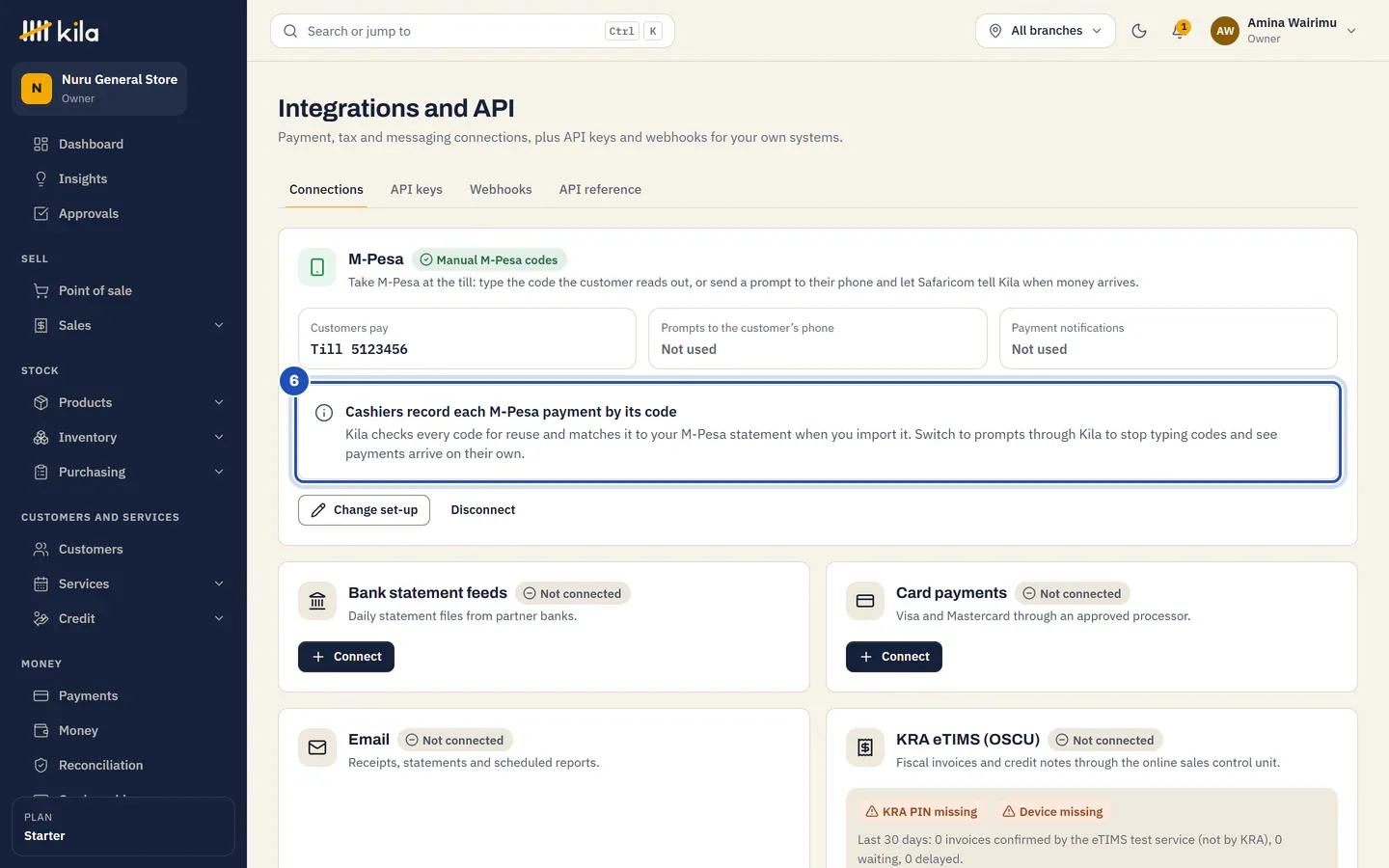Open Customers page icon
The height and width of the screenshot is (868, 1389).
[41, 549]
